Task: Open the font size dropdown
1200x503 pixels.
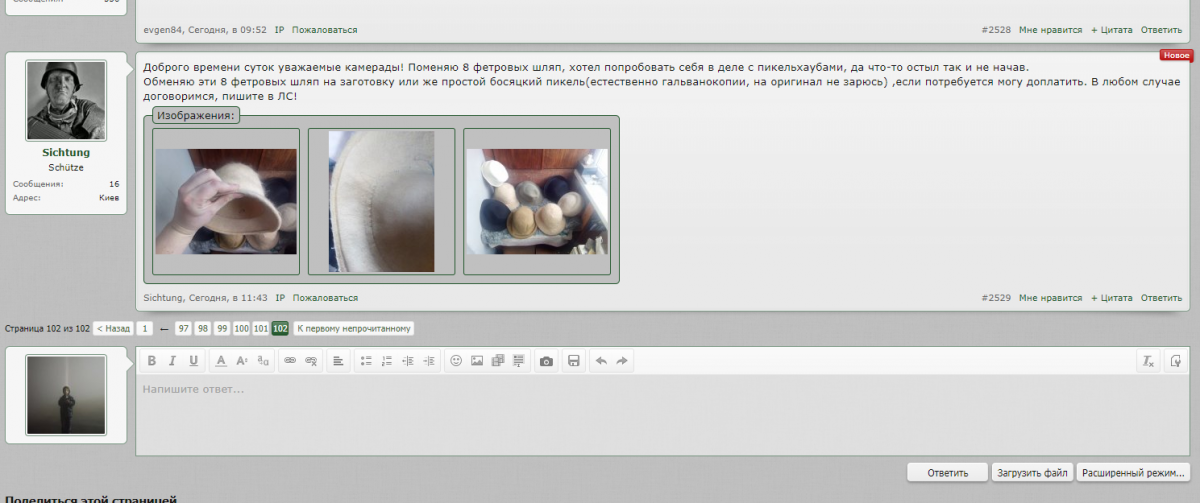Action: pyautogui.click(x=241, y=361)
